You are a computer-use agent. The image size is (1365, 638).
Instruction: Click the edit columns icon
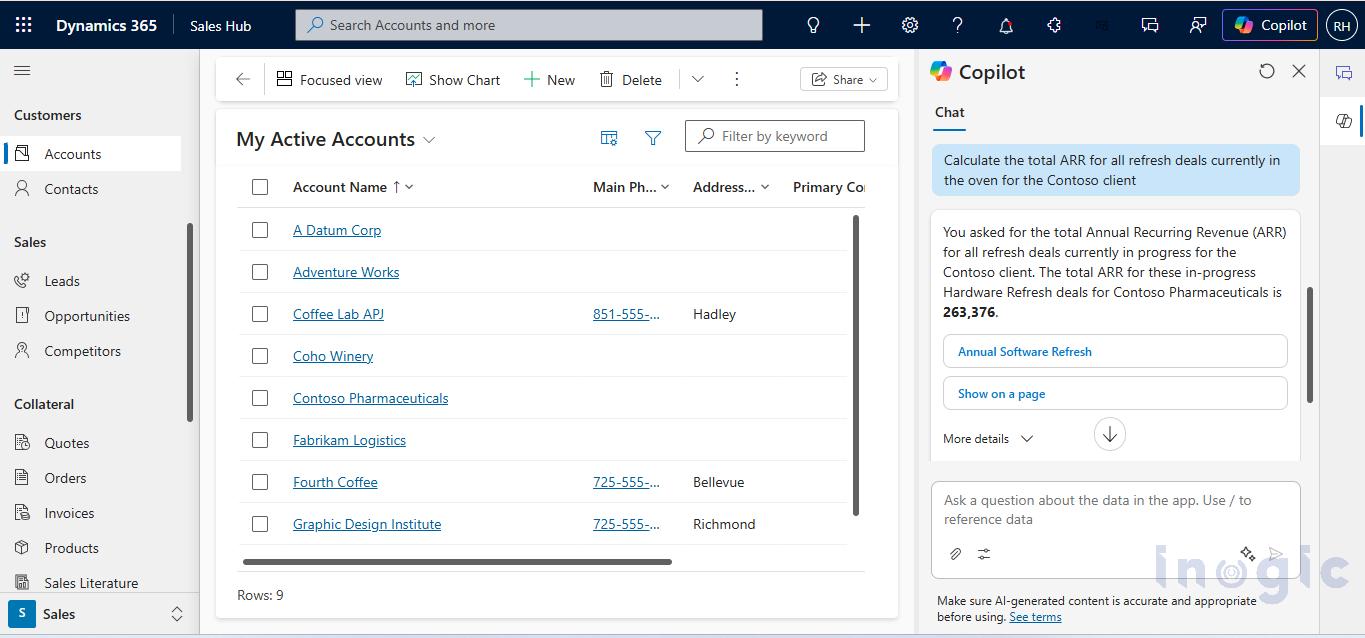pyautogui.click(x=608, y=138)
